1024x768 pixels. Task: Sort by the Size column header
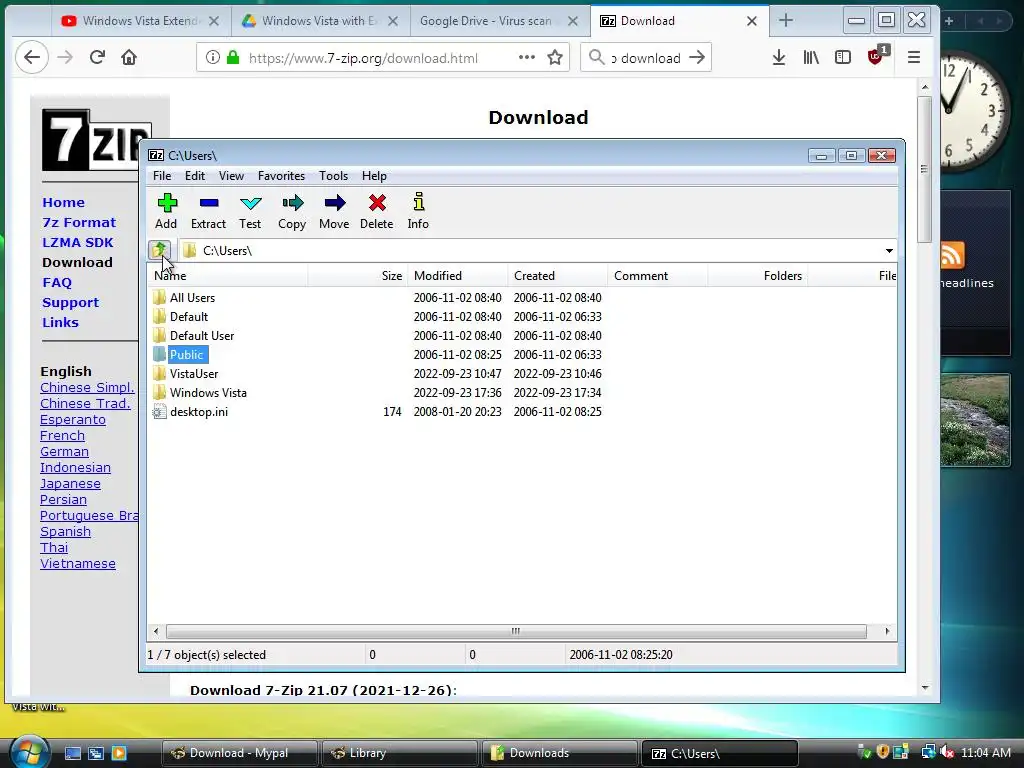(358, 276)
